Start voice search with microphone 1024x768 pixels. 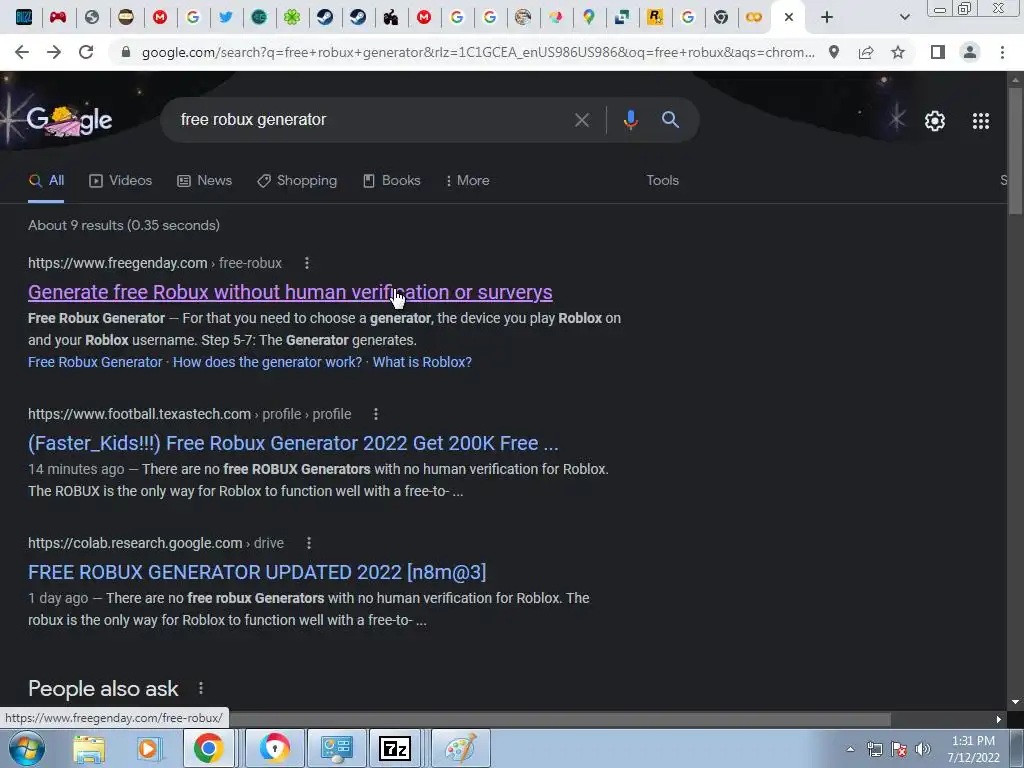(630, 120)
